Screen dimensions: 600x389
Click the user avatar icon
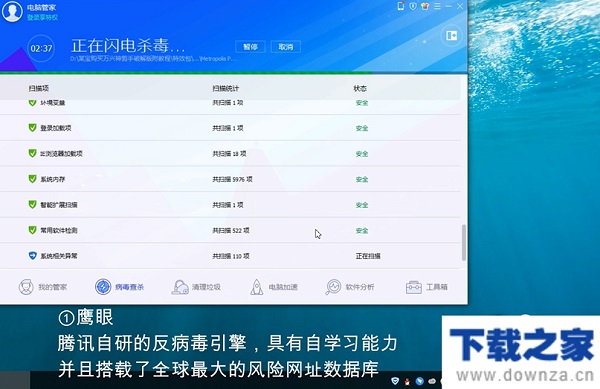click(x=12, y=11)
